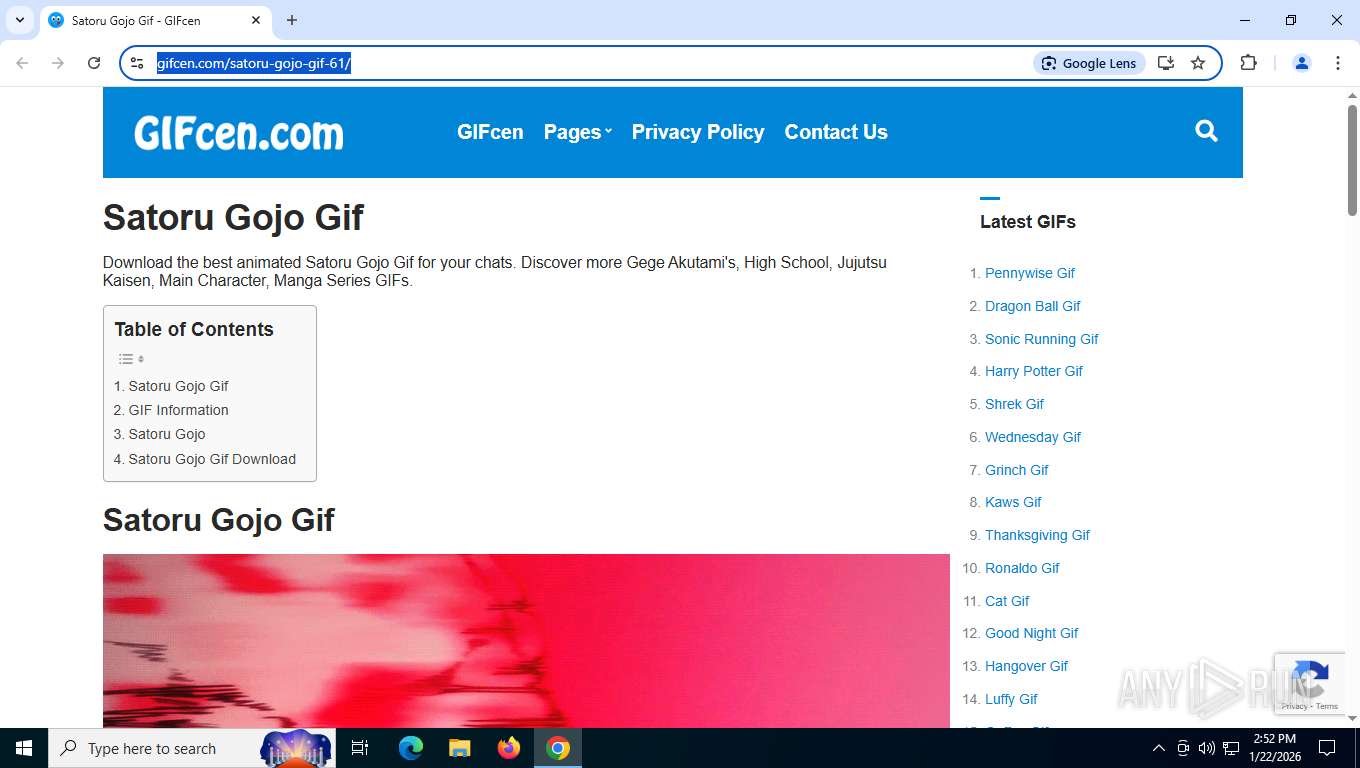This screenshot has width=1360, height=768.
Task: Open the Shrek Gif link
Action: pyautogui.click(x=1014, y=404)
